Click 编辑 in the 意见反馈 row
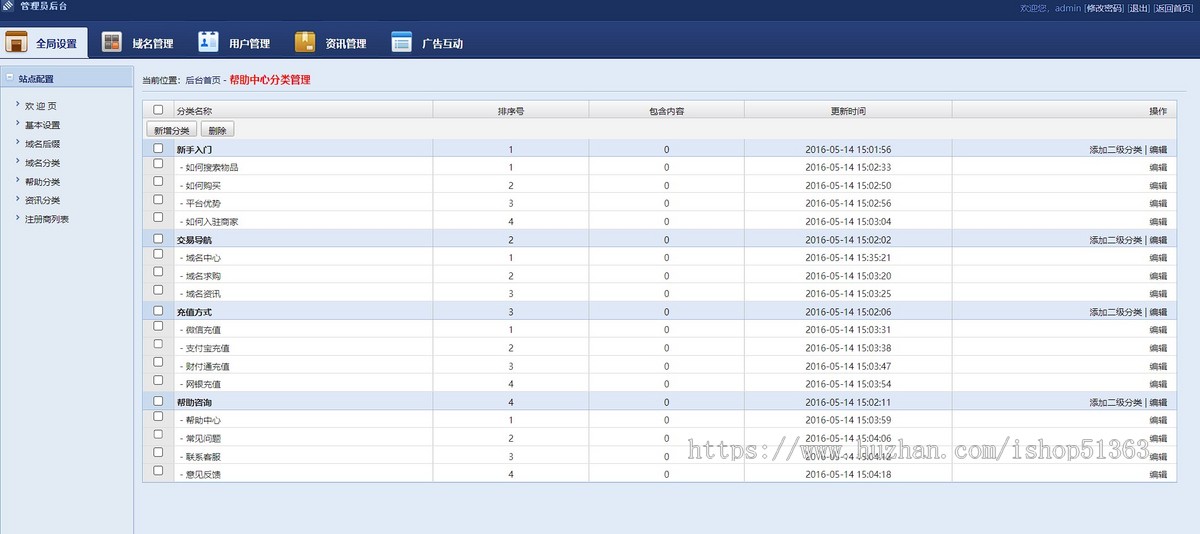Viewport: 1200px width, 534px height. pyautogui.click(x=1158, y=474)
